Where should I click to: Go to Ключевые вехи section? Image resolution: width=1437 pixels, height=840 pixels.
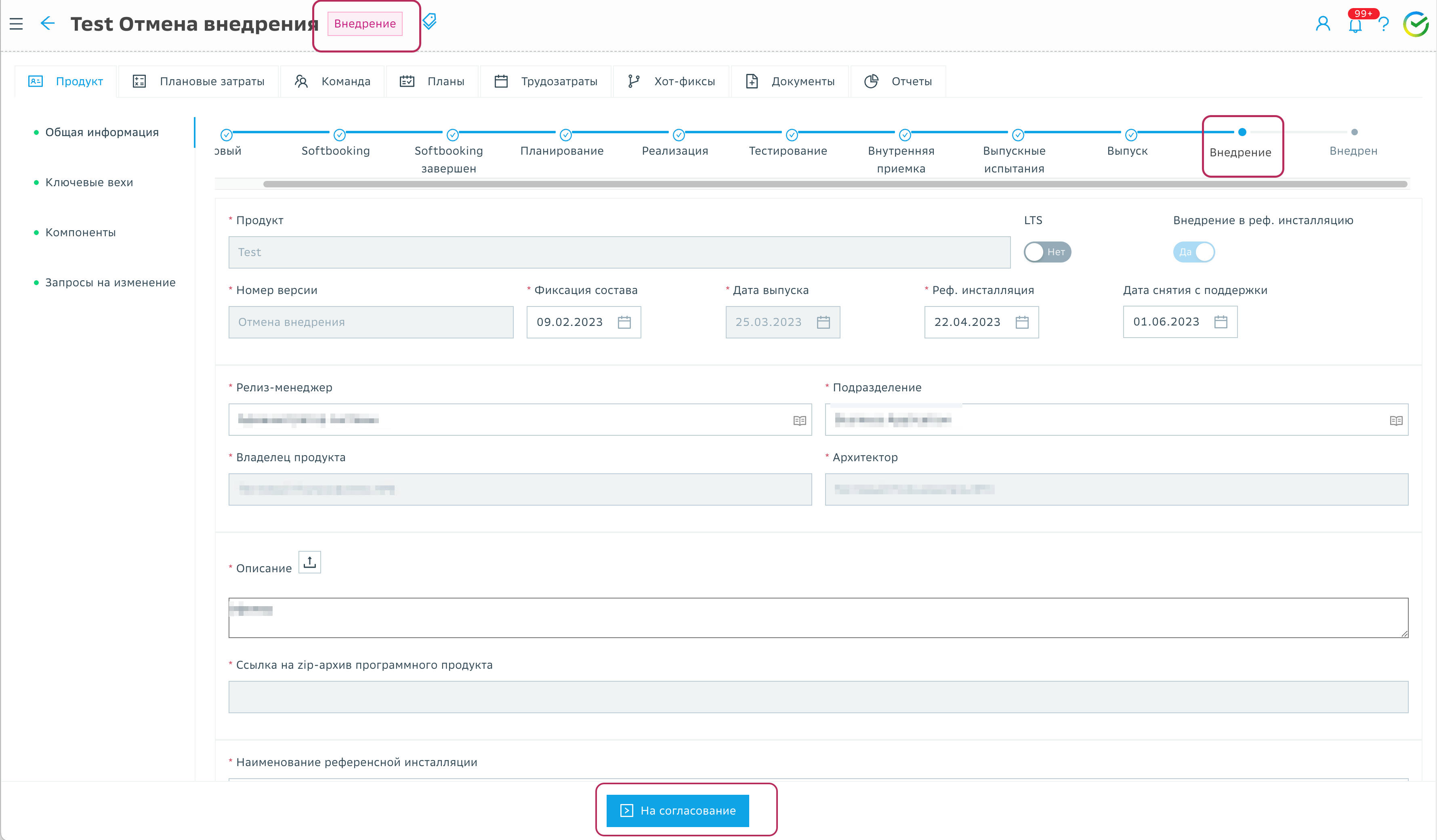(89, 183)
